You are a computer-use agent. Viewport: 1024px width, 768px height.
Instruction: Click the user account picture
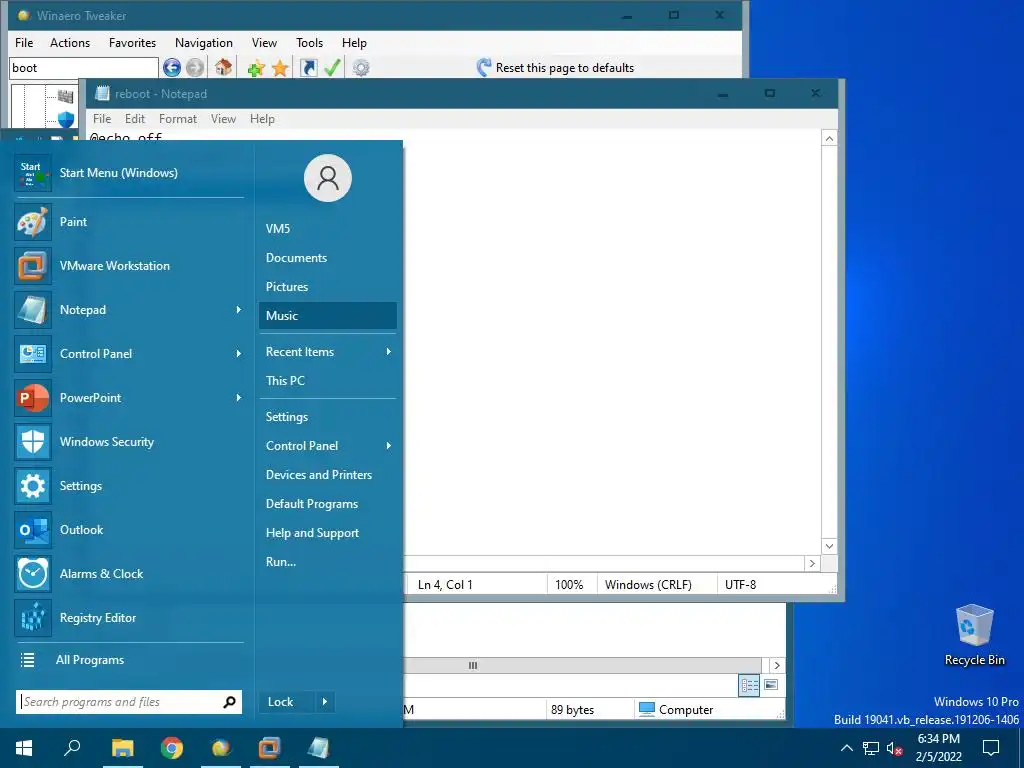click(328, 178)
